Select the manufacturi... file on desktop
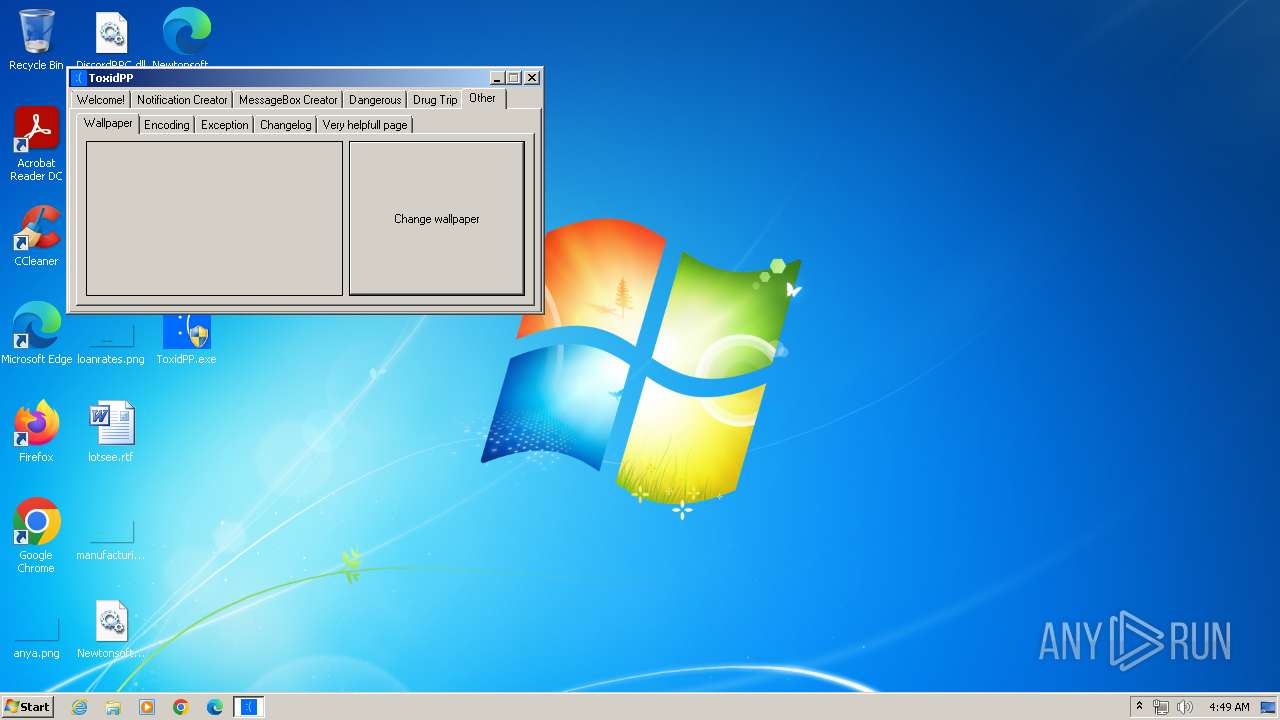1280x720 pixels. (111, 542)
